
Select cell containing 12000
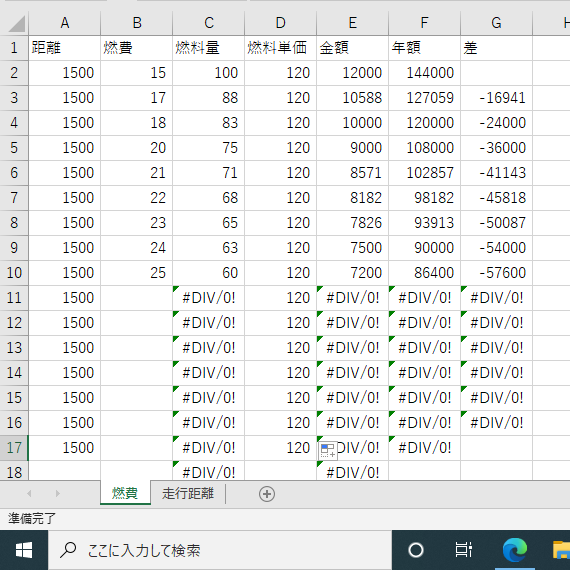(352, 73)
